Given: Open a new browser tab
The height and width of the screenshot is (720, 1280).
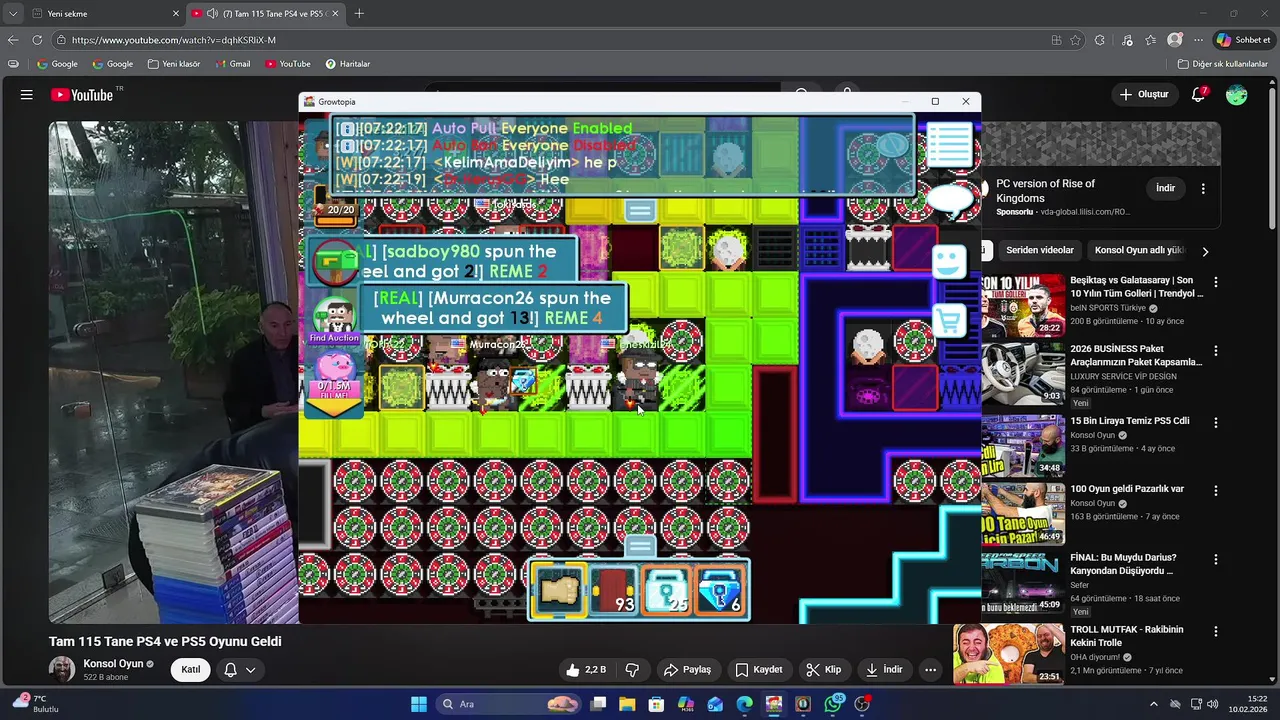Looking at the screenshot, I should 359,13.
